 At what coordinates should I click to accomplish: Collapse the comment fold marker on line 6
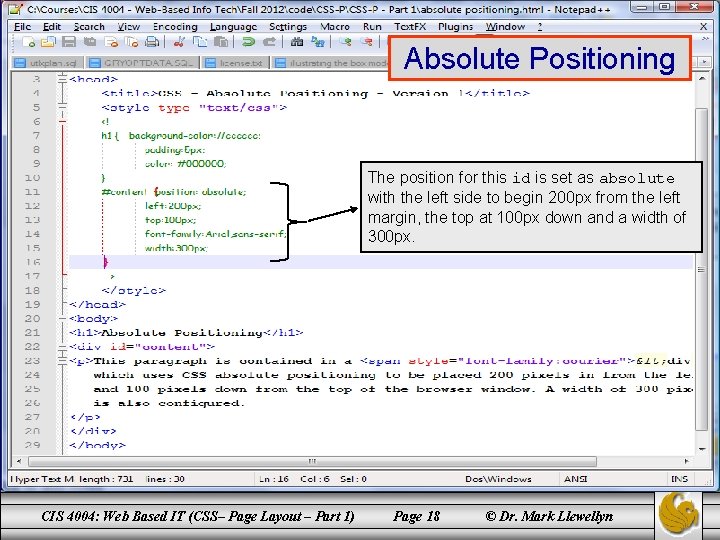click(x=62, y=121)
